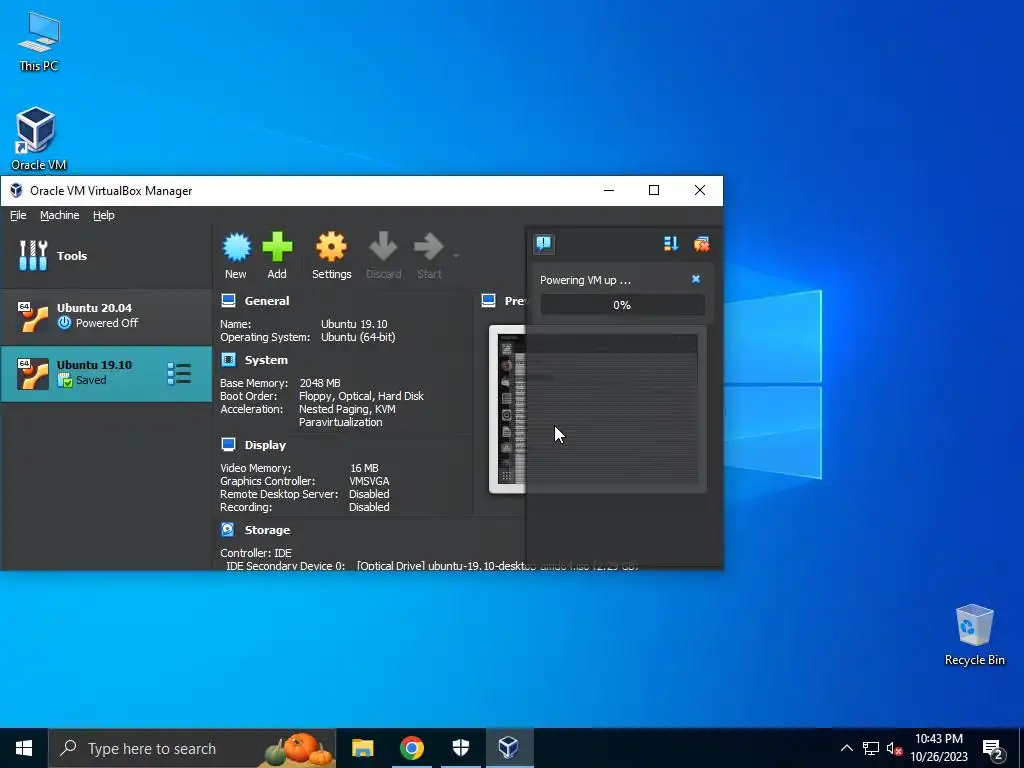
Task: Select the Tools entry in sidebar
Action: [x=106, y=256]
